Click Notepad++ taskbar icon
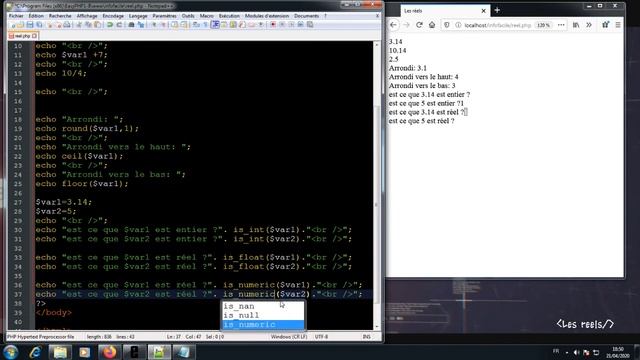The width and height of the screenshot is (640, 360). click(159, 352)
